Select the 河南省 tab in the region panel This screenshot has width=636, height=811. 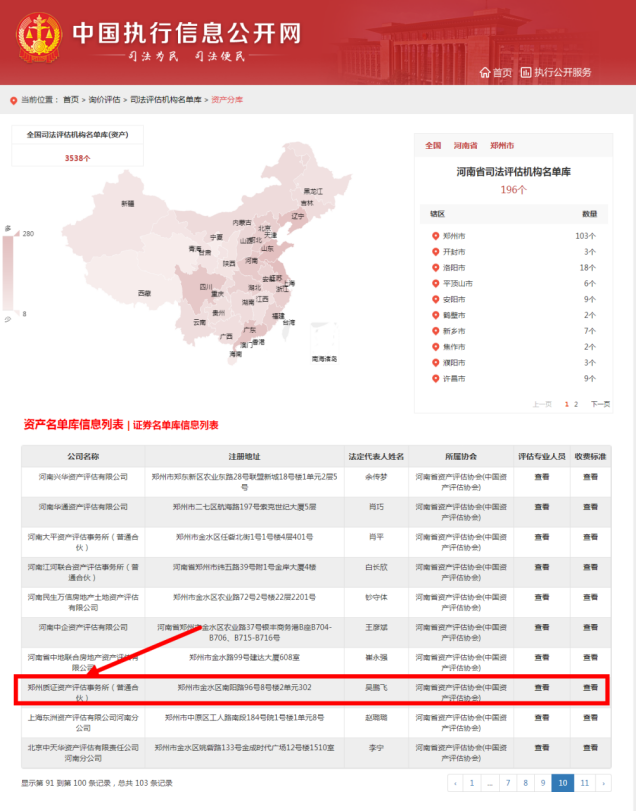click(x=465, y=145)
